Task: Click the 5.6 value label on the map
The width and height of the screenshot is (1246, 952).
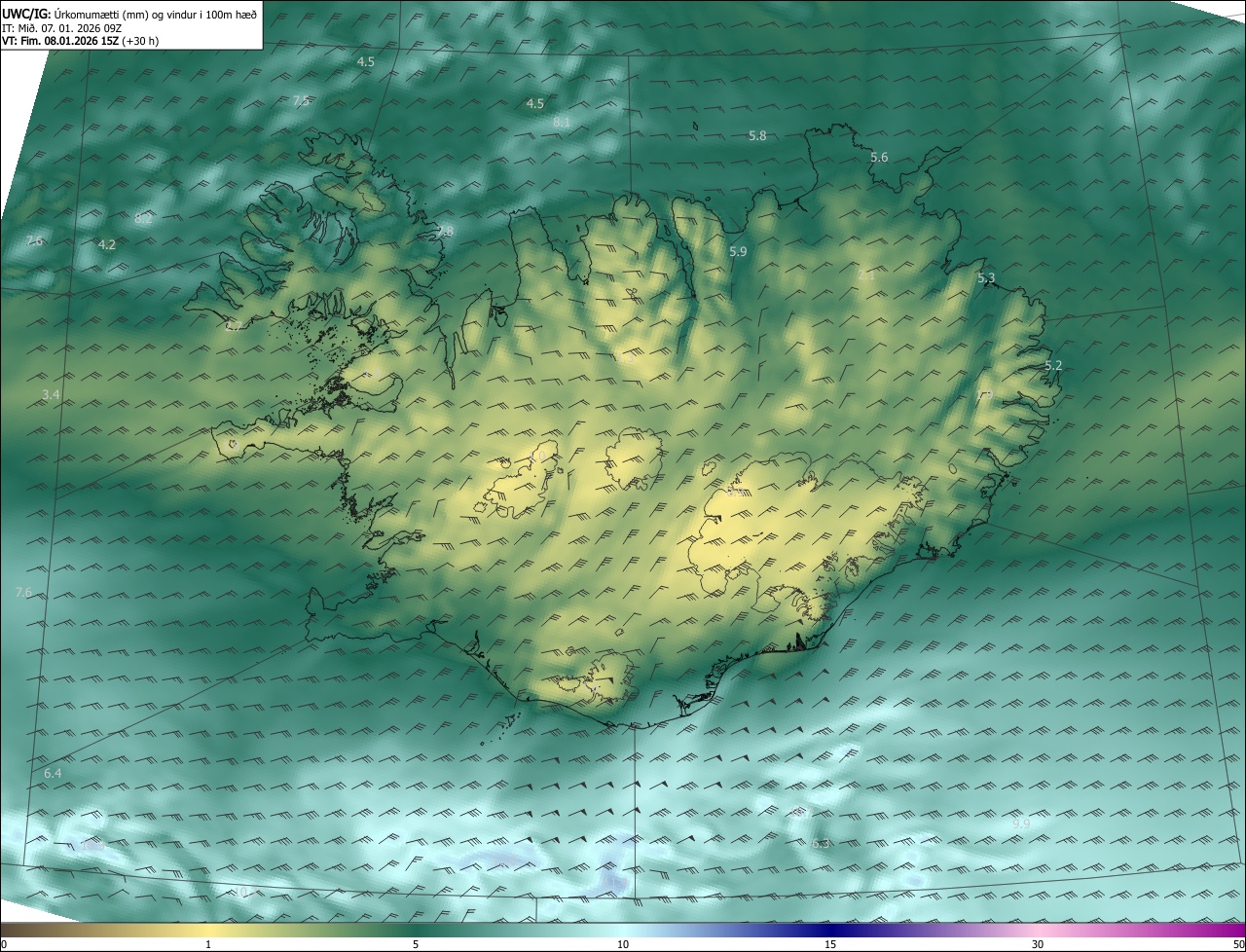Action: pos(879,158)
